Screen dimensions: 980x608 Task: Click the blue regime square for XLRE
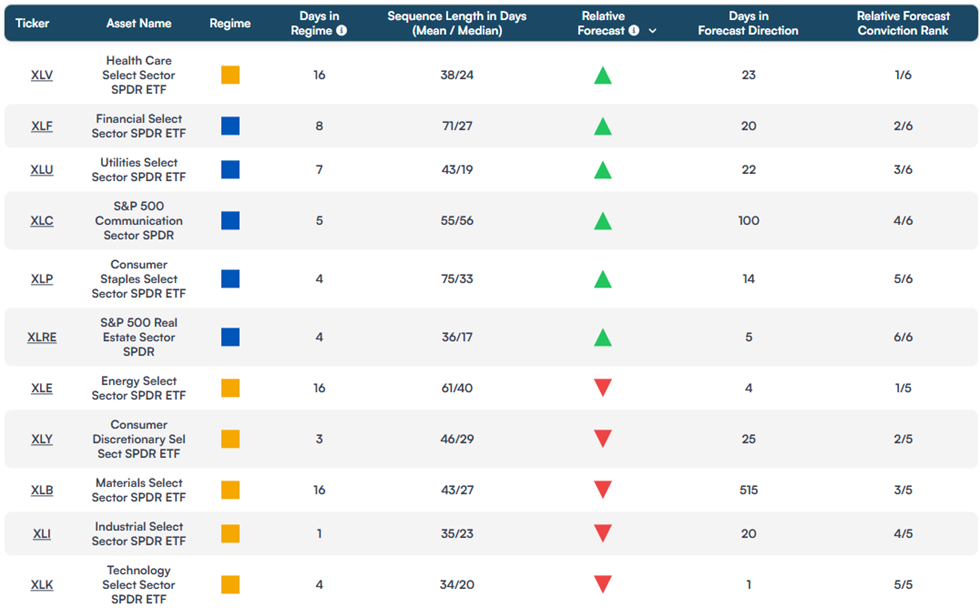pos(230,337)
